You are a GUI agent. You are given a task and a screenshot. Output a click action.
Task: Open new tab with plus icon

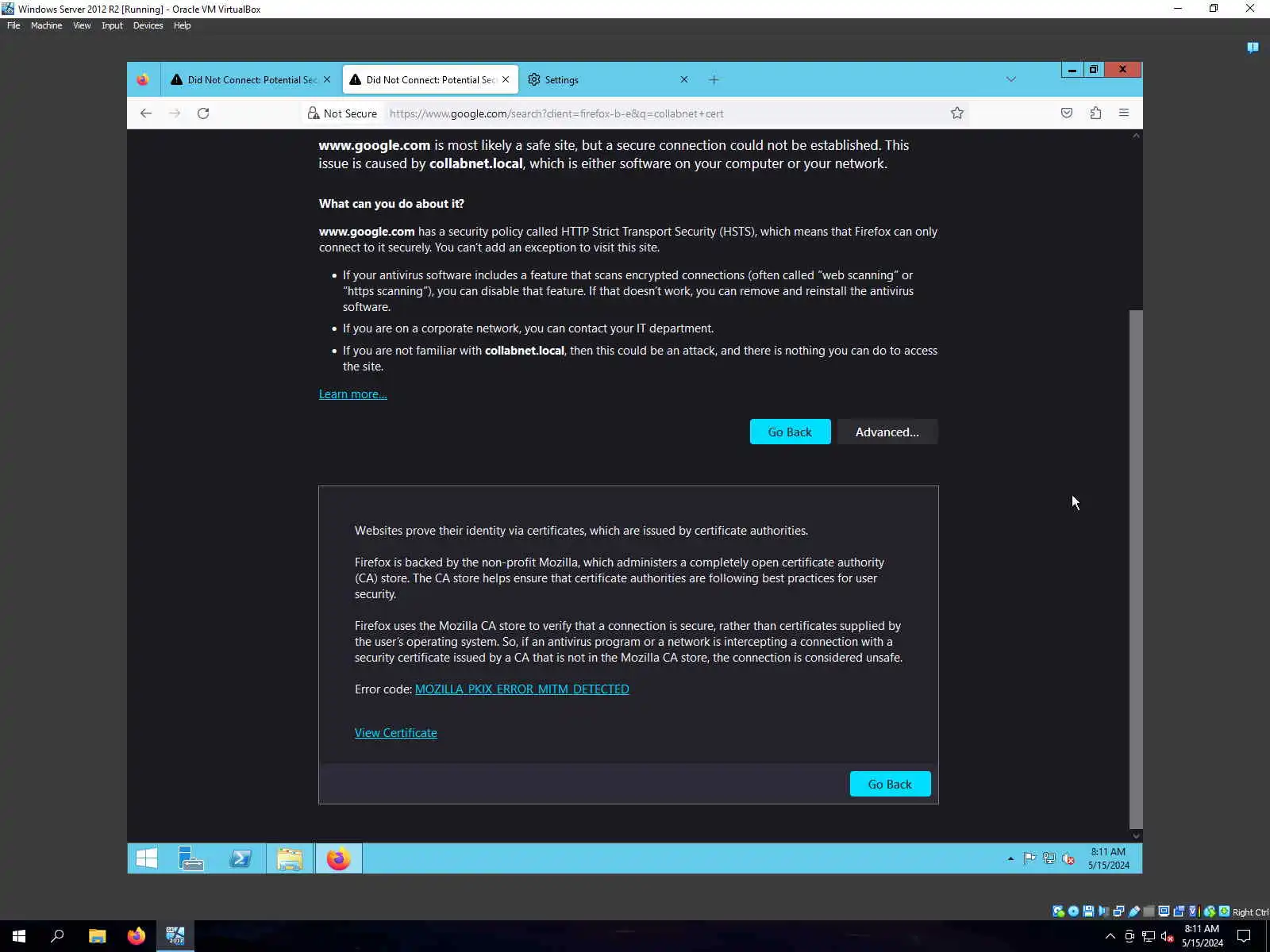click(x=714, y=79)
